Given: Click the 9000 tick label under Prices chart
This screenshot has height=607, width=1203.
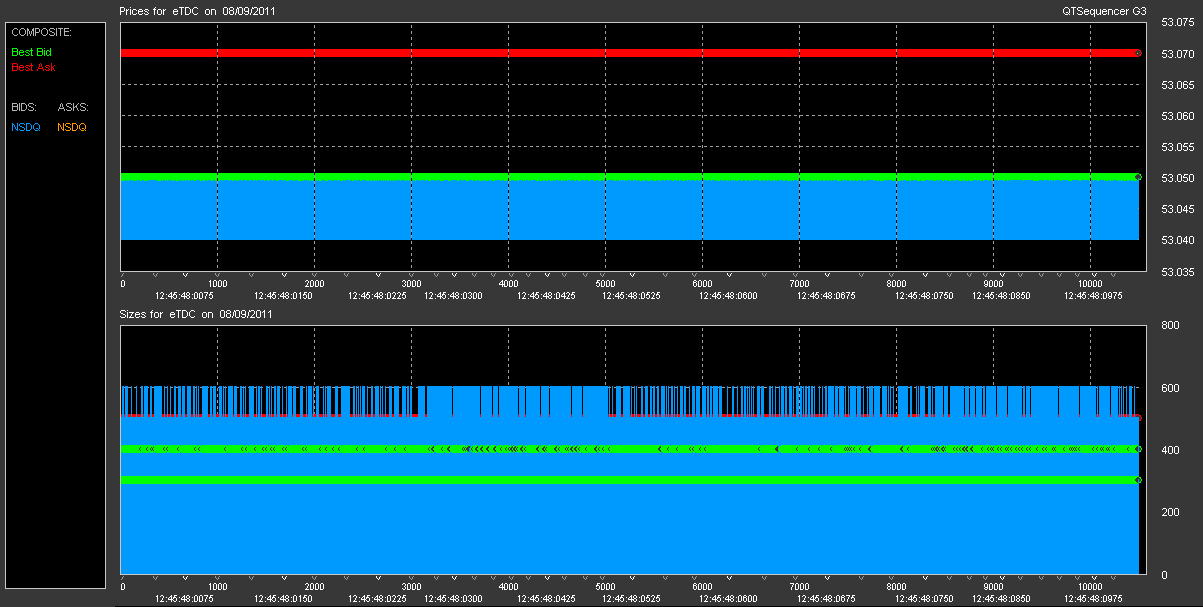Looking at the screenshot, I should pos(993,284).
